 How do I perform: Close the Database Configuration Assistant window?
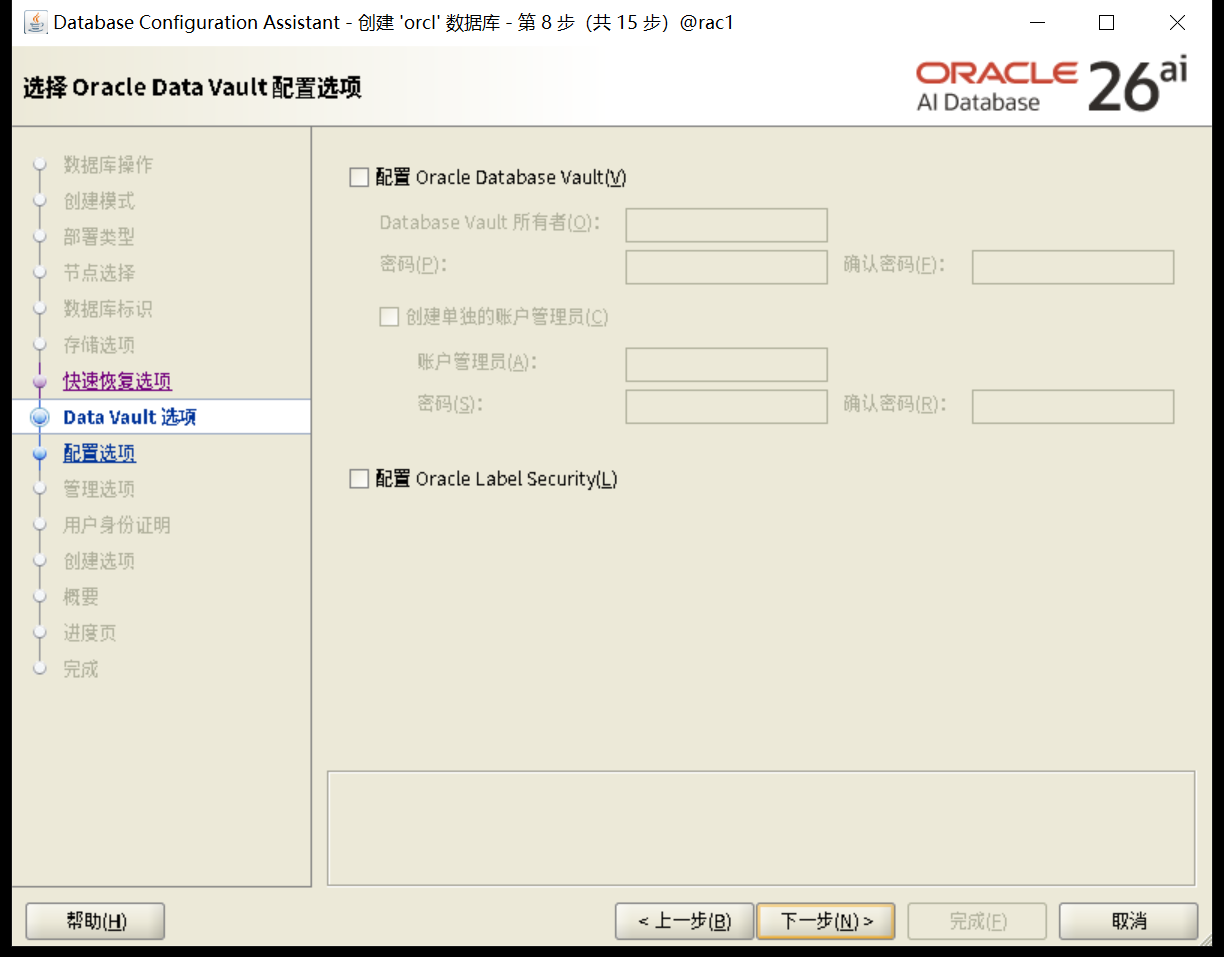1177,22
